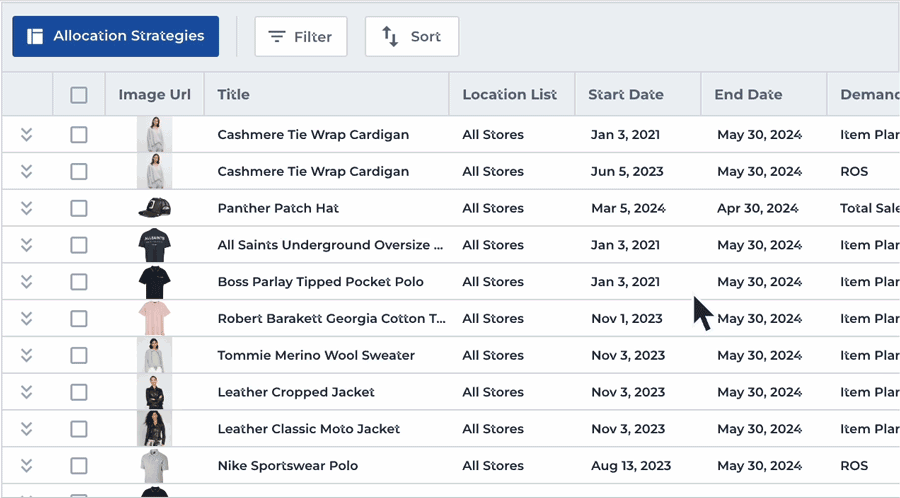Open the Panther Patch Hat product thumbnail
Image resolution: width=900 pixels, height=498 pixels.
point(154,208)
